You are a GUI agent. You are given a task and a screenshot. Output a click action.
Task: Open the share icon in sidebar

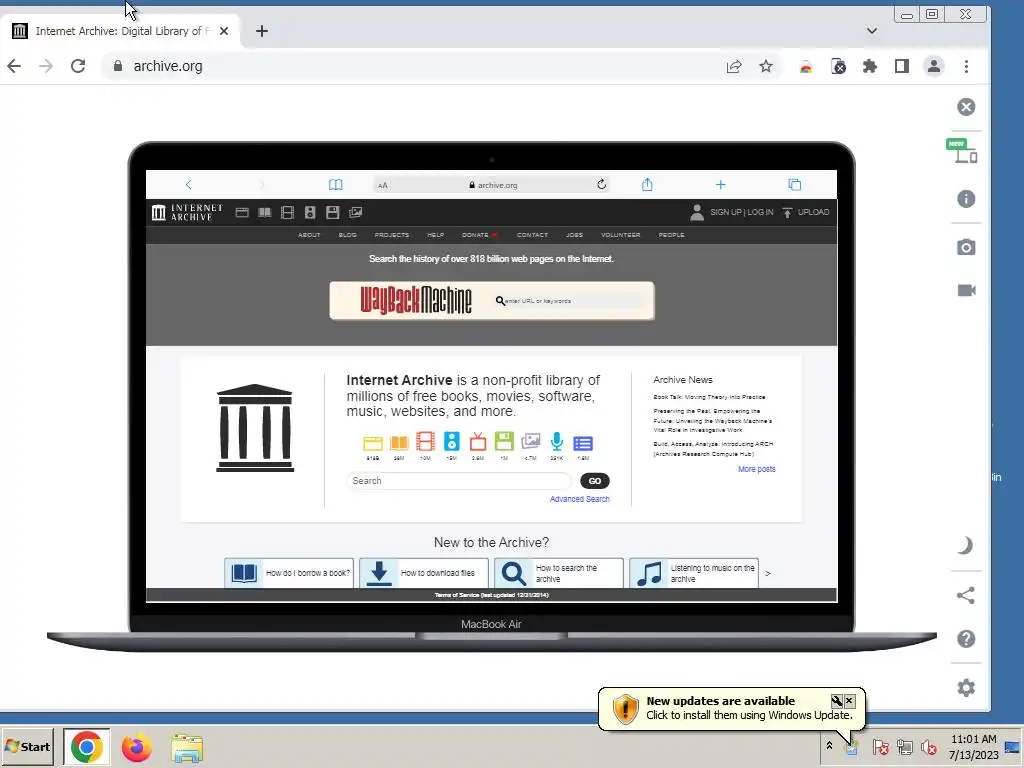(x=965, y=595)
